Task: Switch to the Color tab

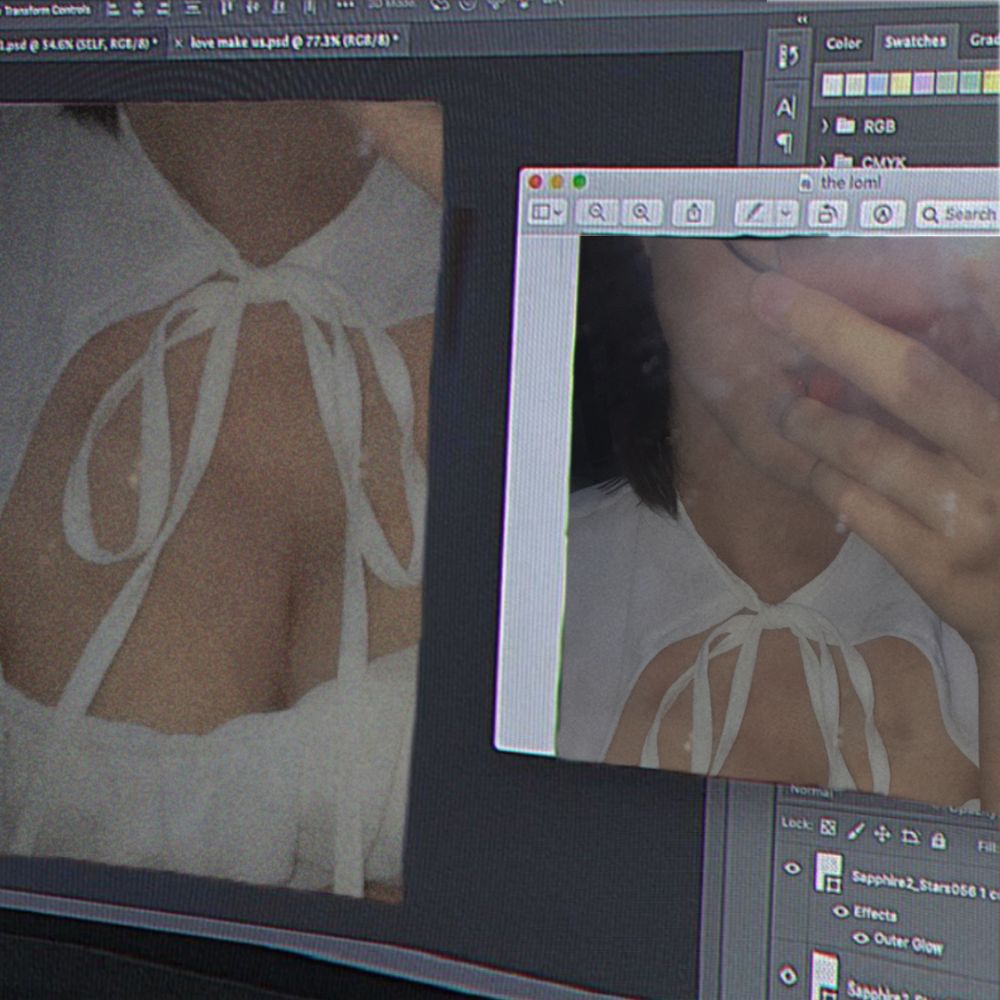Action: point(843,43)
